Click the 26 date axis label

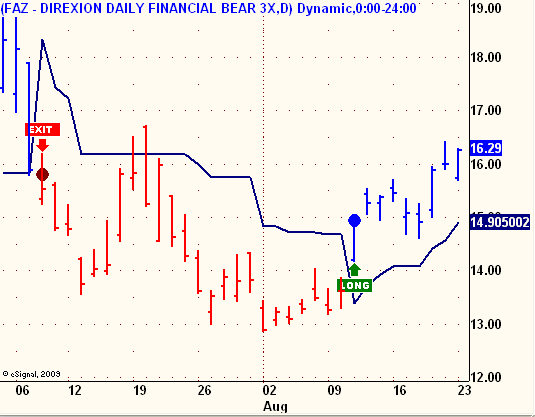click(204, 390)
